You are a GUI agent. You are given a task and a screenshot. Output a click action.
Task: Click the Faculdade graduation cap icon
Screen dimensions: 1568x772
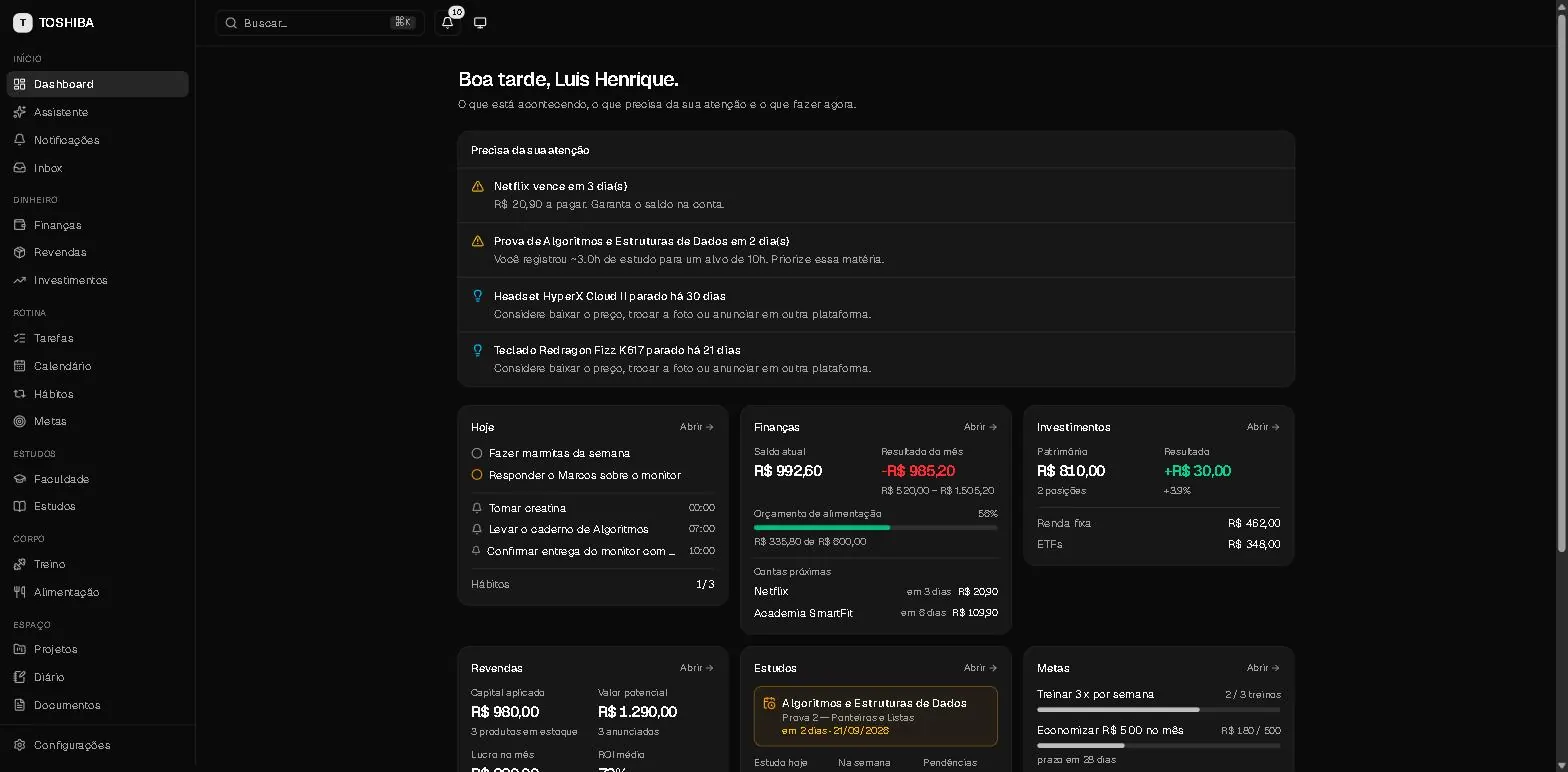20,479
